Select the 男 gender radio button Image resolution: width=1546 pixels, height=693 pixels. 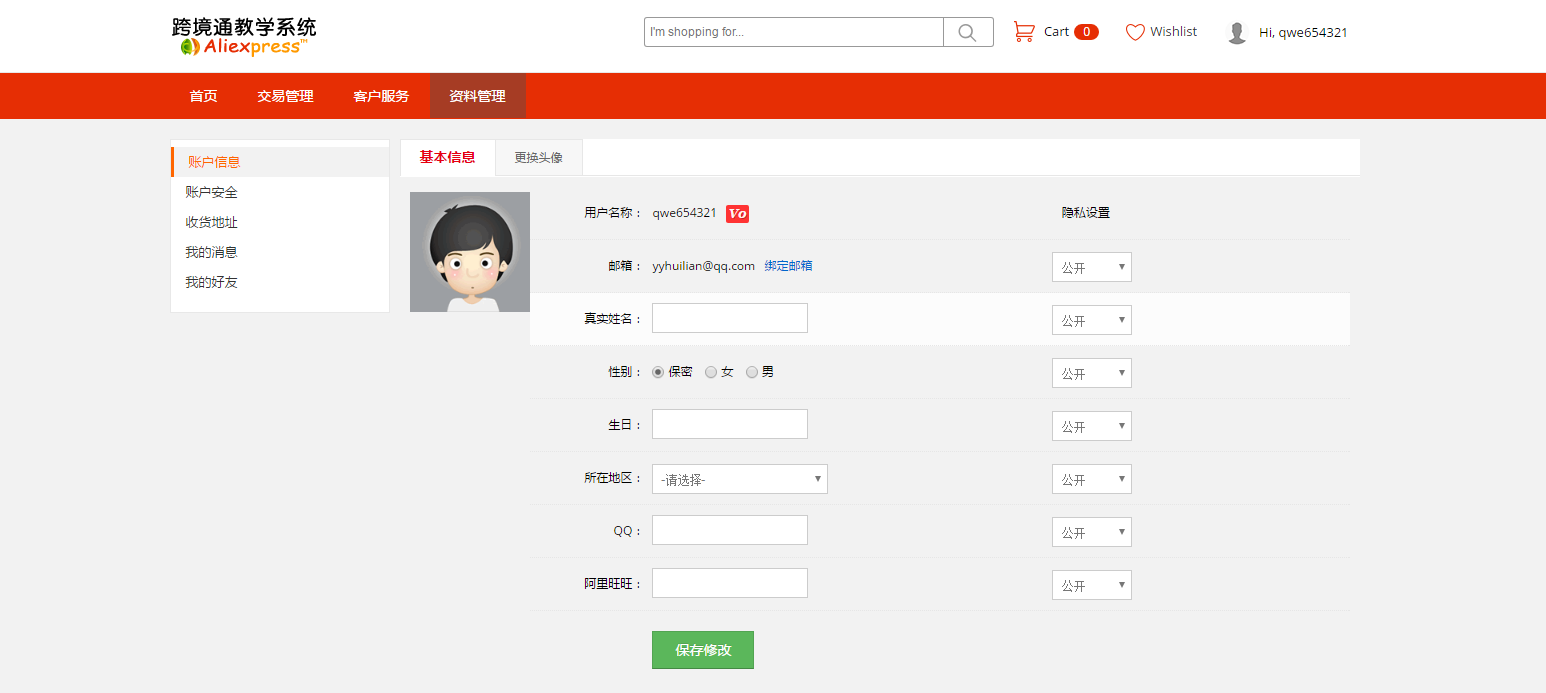coord(752,372)
